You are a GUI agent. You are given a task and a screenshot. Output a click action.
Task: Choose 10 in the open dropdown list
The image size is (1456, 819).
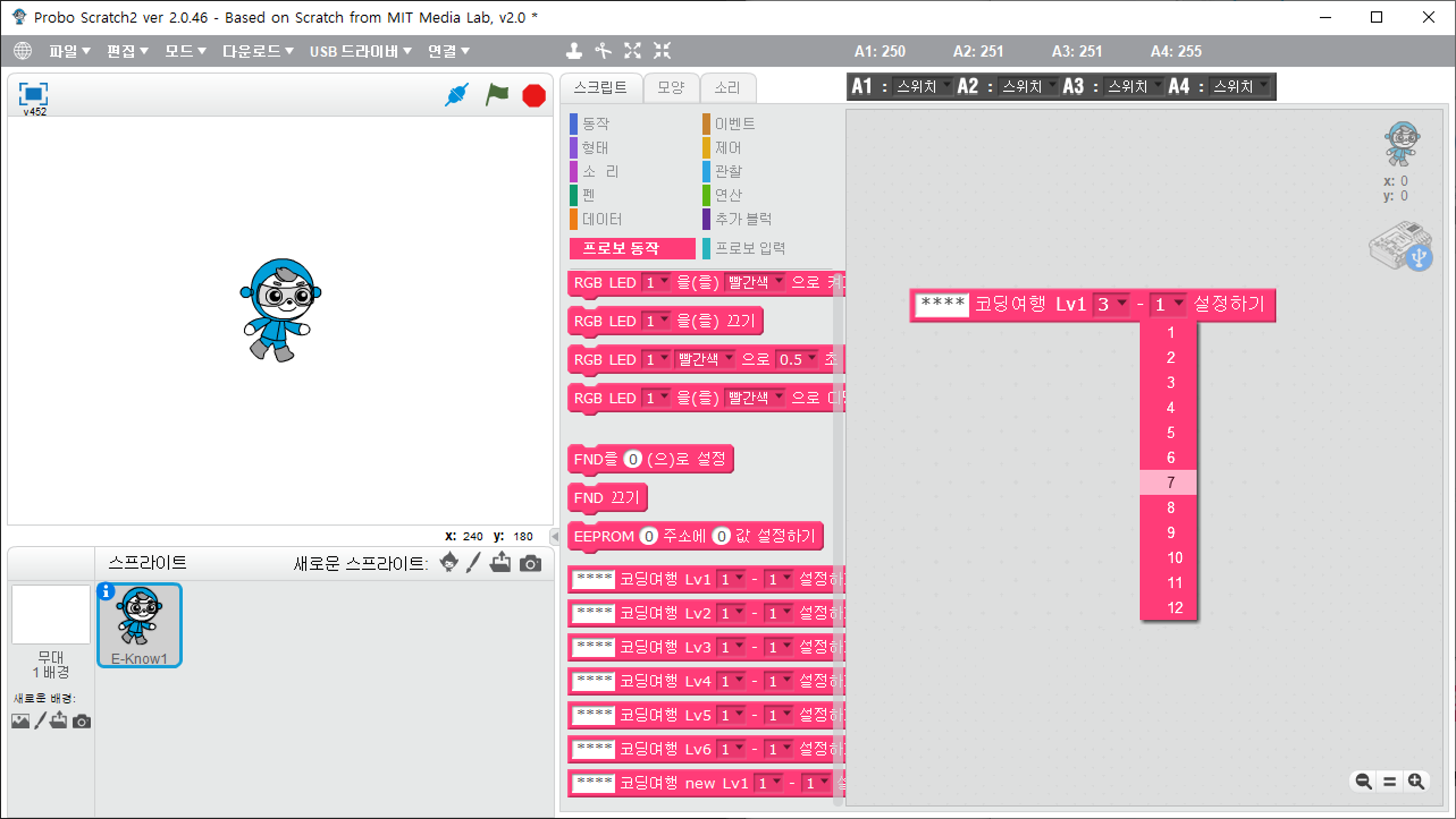point(1168,558)
